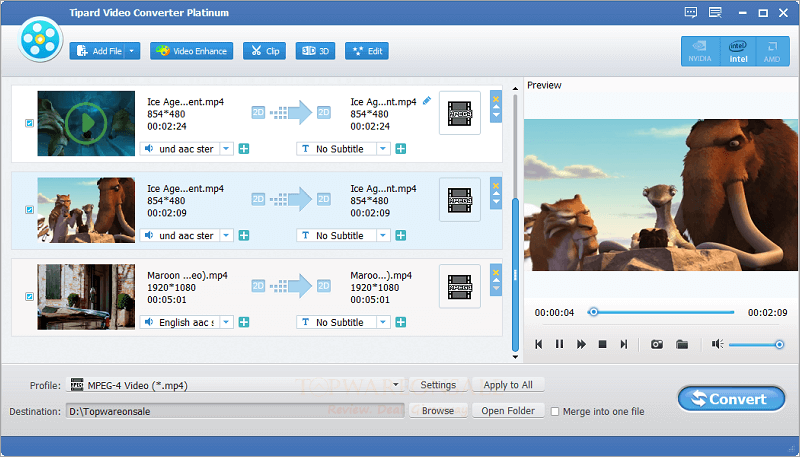
Task: Open the Profile format dropdown
Action: (x=396, y=385)
